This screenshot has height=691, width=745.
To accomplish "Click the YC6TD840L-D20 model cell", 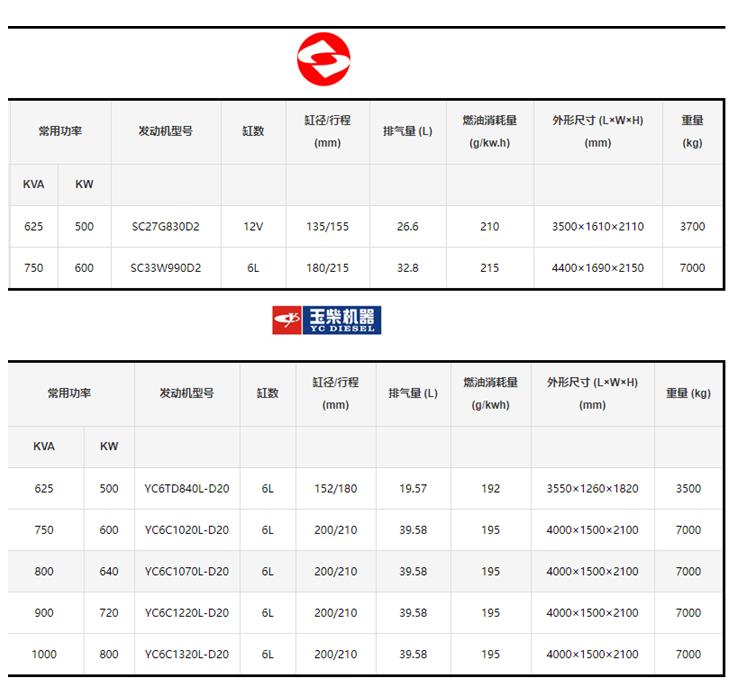I will click(187, 489).
